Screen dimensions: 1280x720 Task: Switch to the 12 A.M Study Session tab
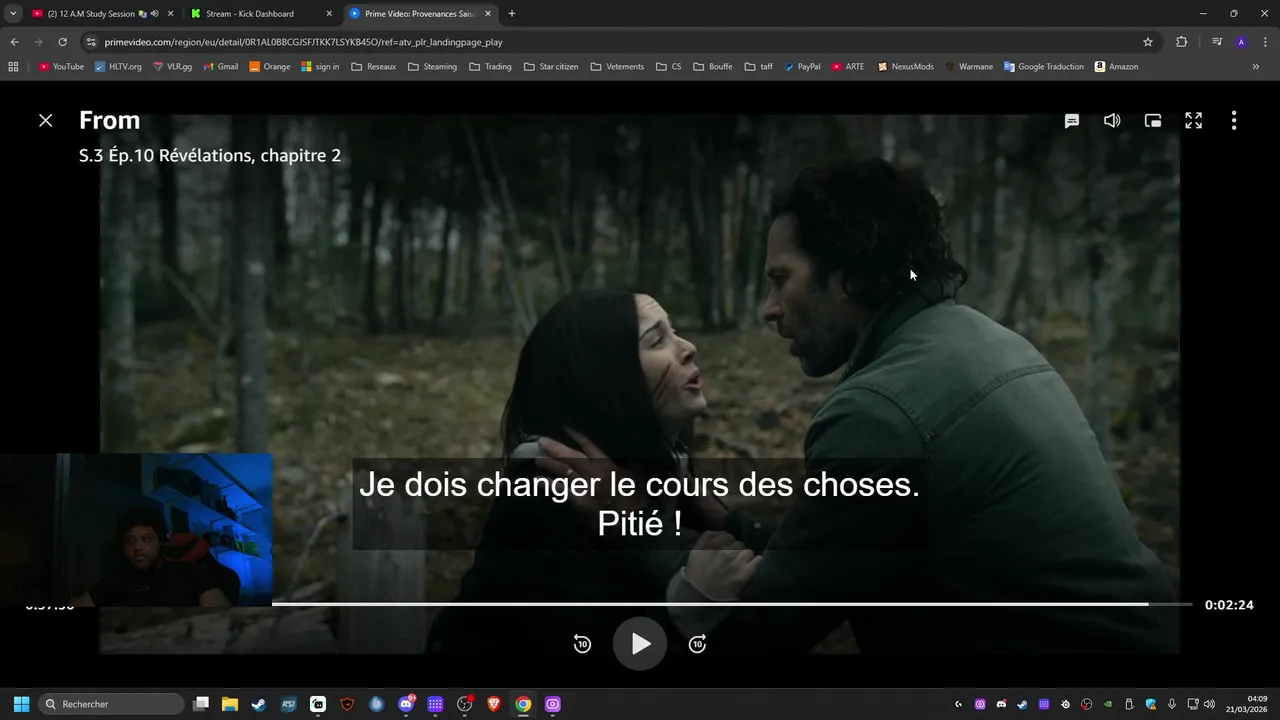[90, 14]
